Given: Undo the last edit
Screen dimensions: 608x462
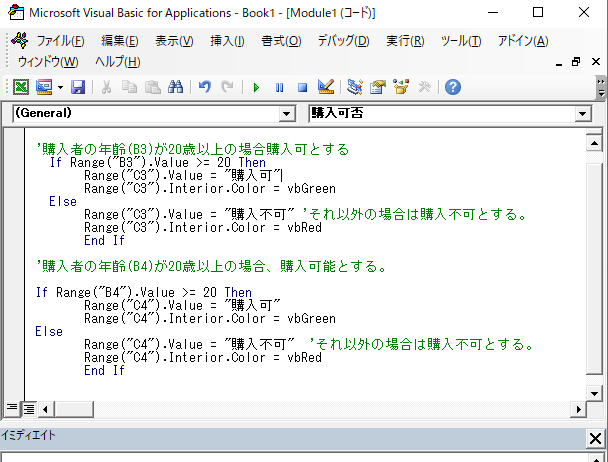Looking at the screenshot, I should (204, 87).
